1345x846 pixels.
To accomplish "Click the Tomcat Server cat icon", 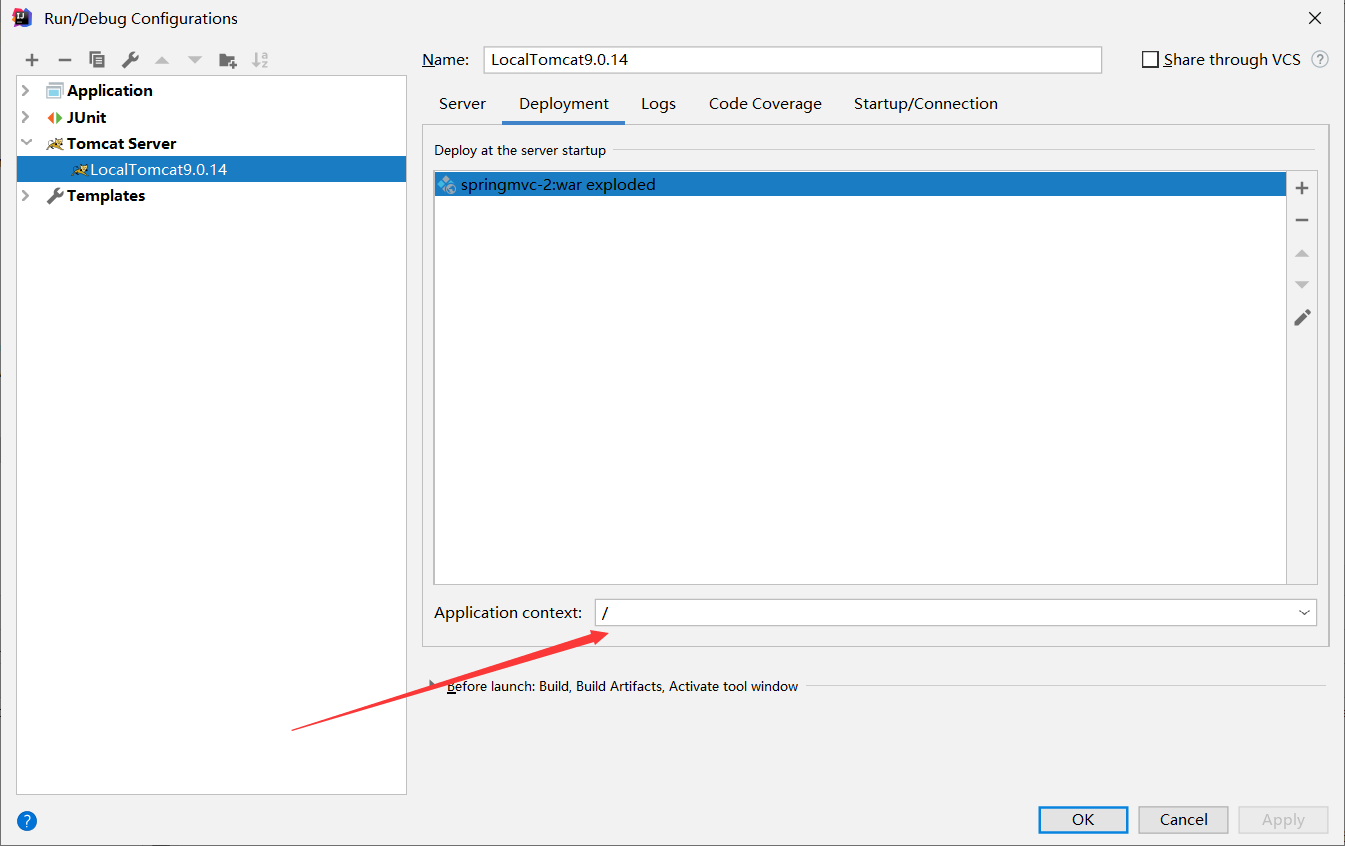I will (x=54, y=144).
